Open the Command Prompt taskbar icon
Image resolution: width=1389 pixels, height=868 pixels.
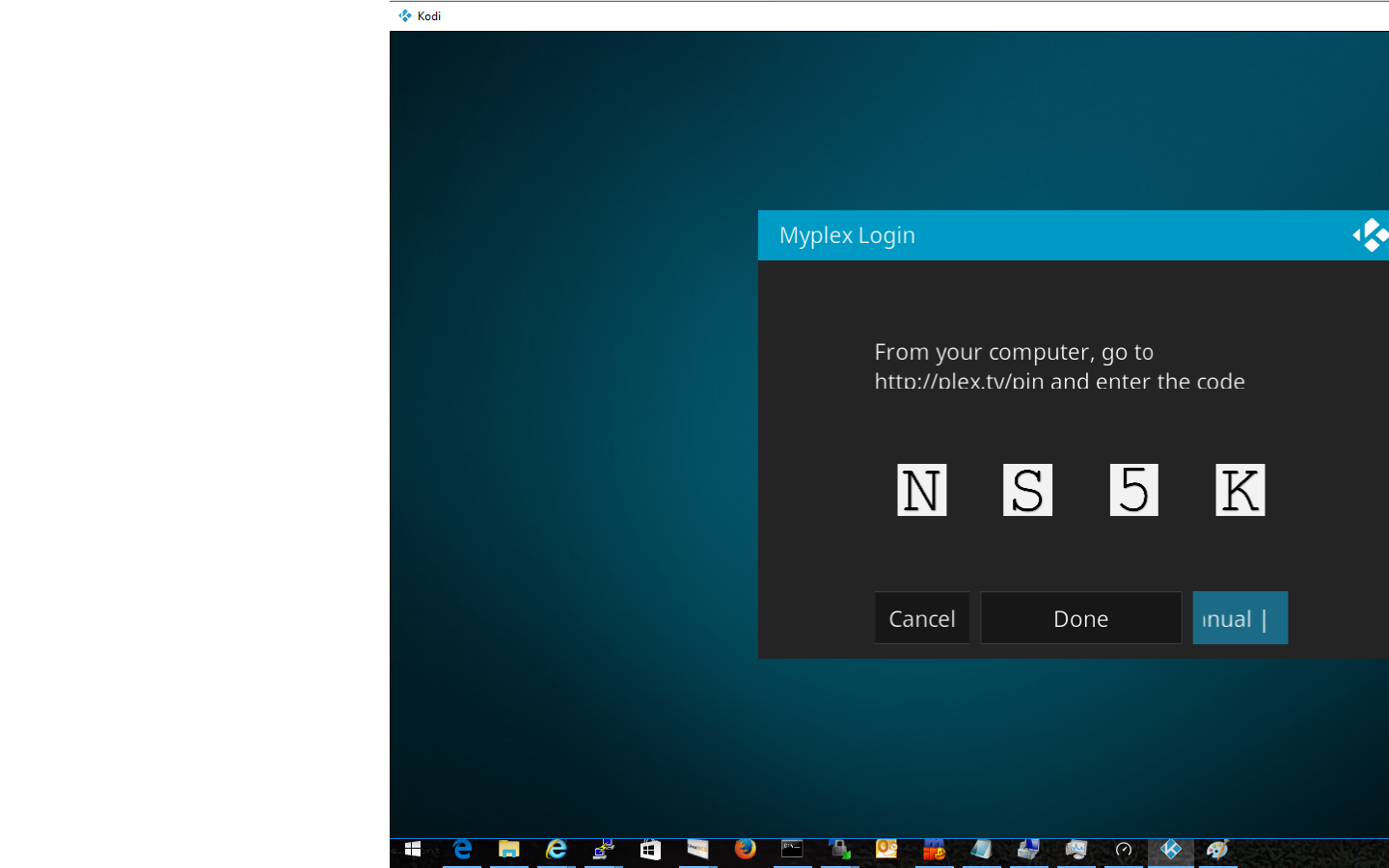(x=793, y=850)
